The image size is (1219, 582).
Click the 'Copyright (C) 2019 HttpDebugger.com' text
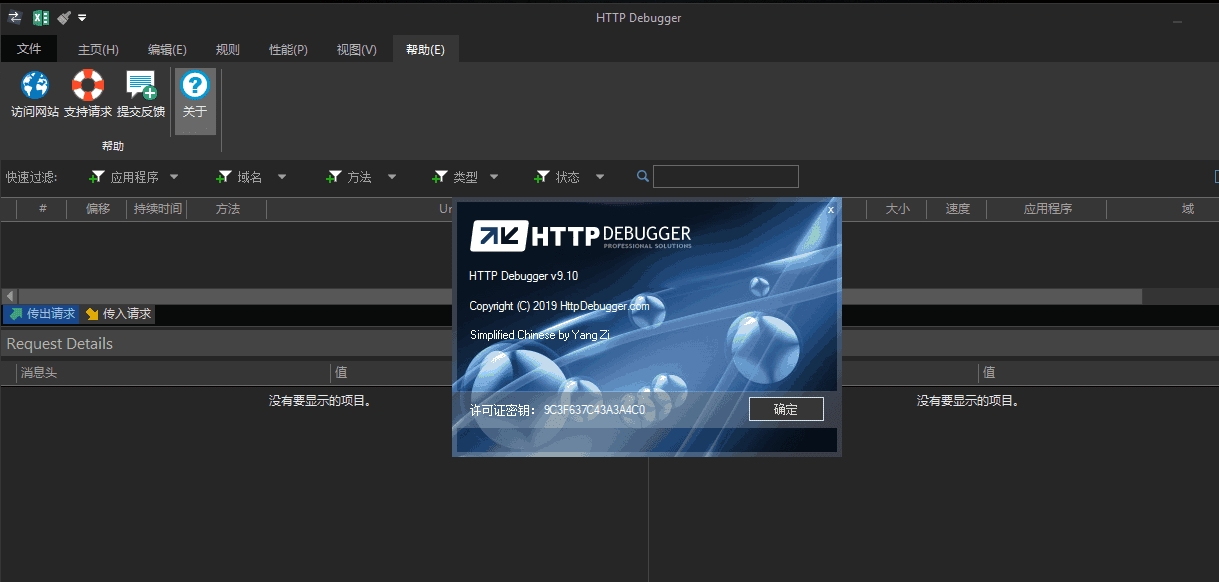(559, 306)
